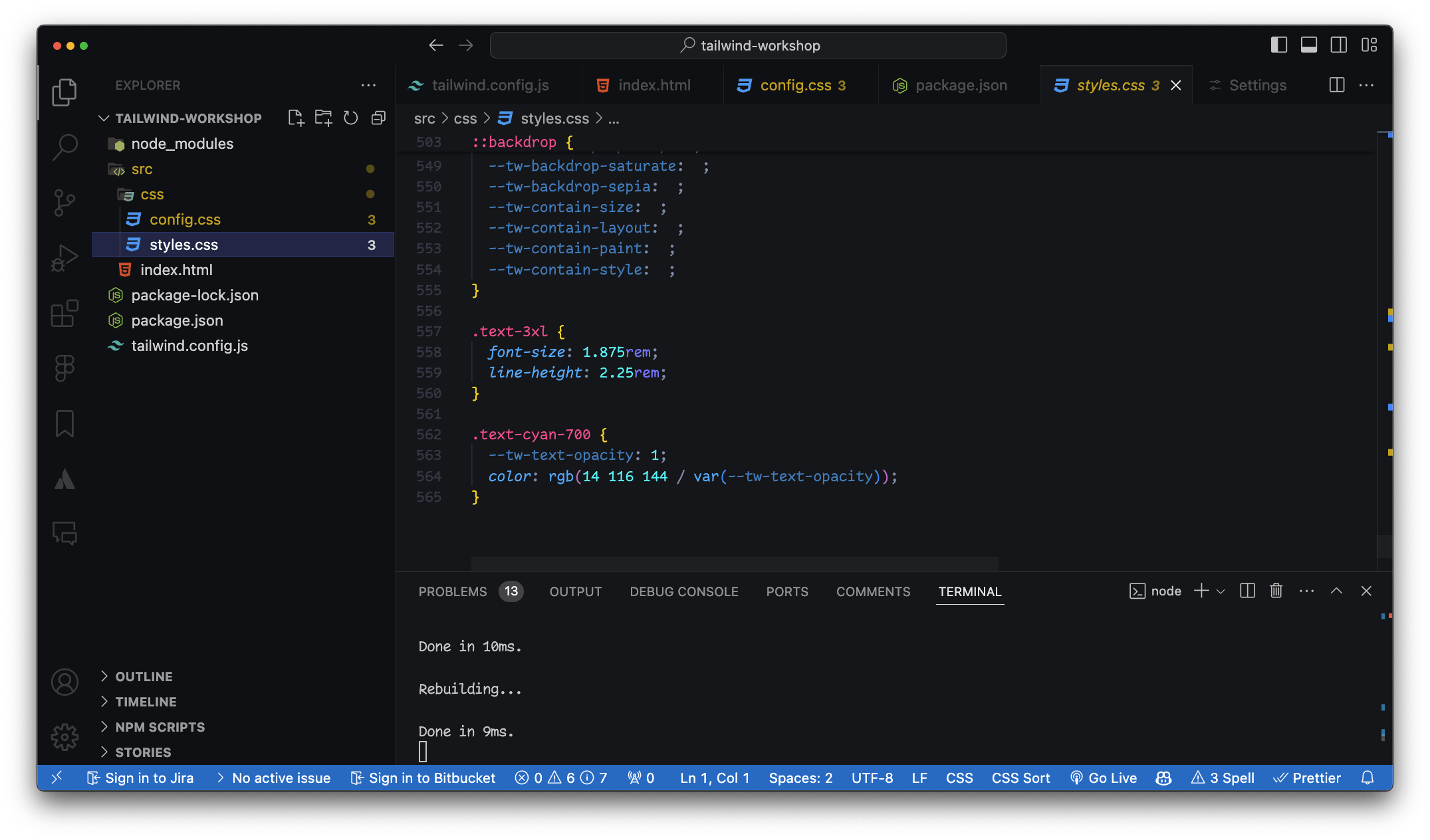The image size is (1430, 840).
Task: Expand the OUTLINE section
Action: tap(144, 677)
